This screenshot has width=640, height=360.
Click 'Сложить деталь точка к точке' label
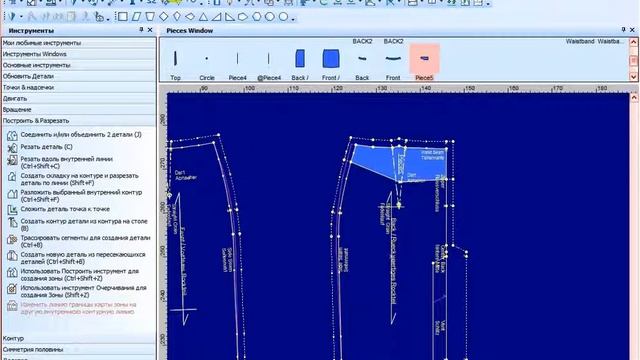tap(65, 209)
